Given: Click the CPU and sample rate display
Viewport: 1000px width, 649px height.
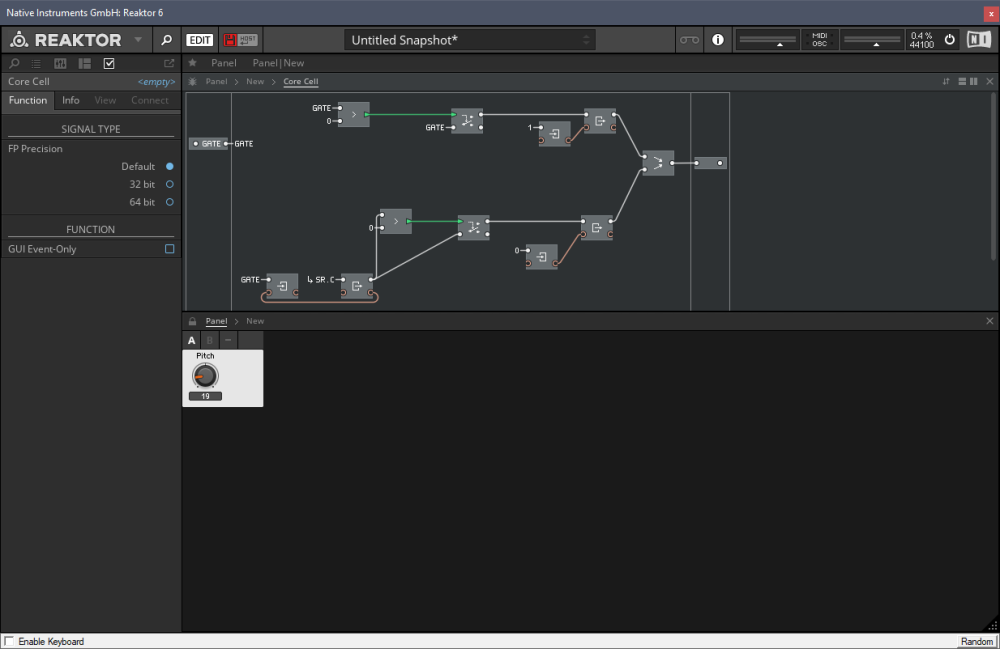Looking at the screenshot, I should (x=922, y=40).
